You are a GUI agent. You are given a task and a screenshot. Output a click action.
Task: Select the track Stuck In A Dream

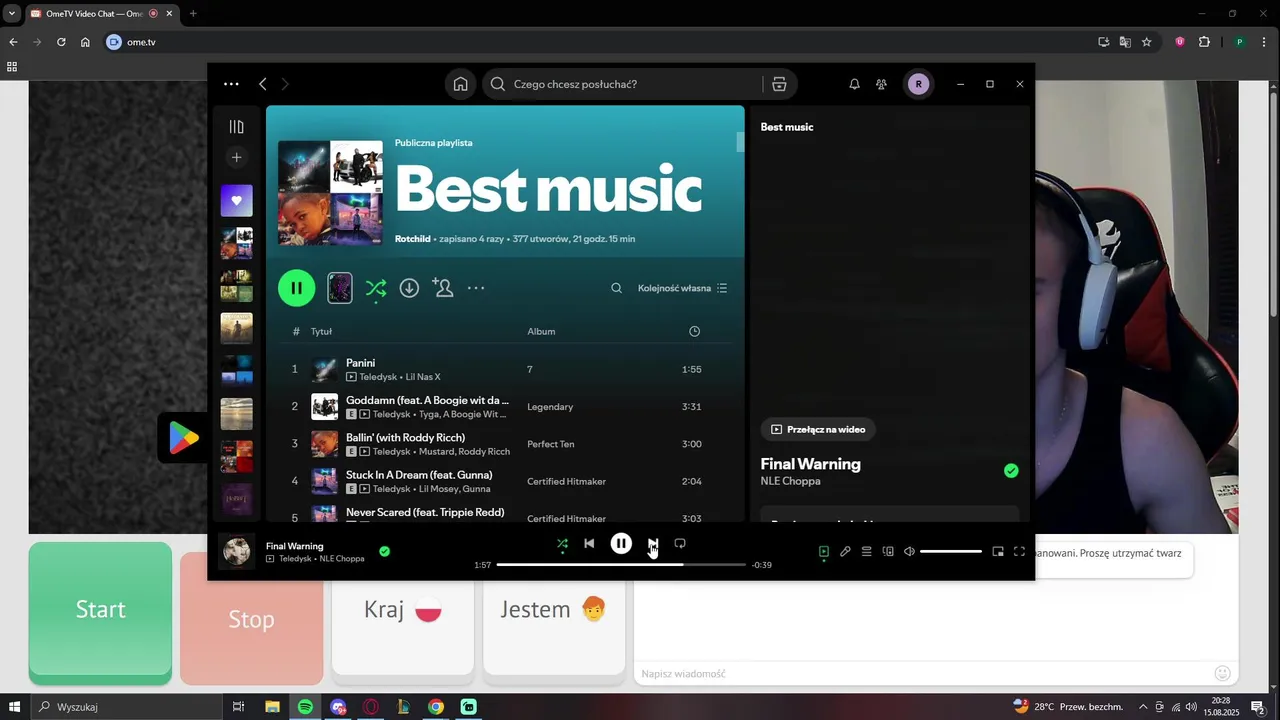tap(419, 475)
